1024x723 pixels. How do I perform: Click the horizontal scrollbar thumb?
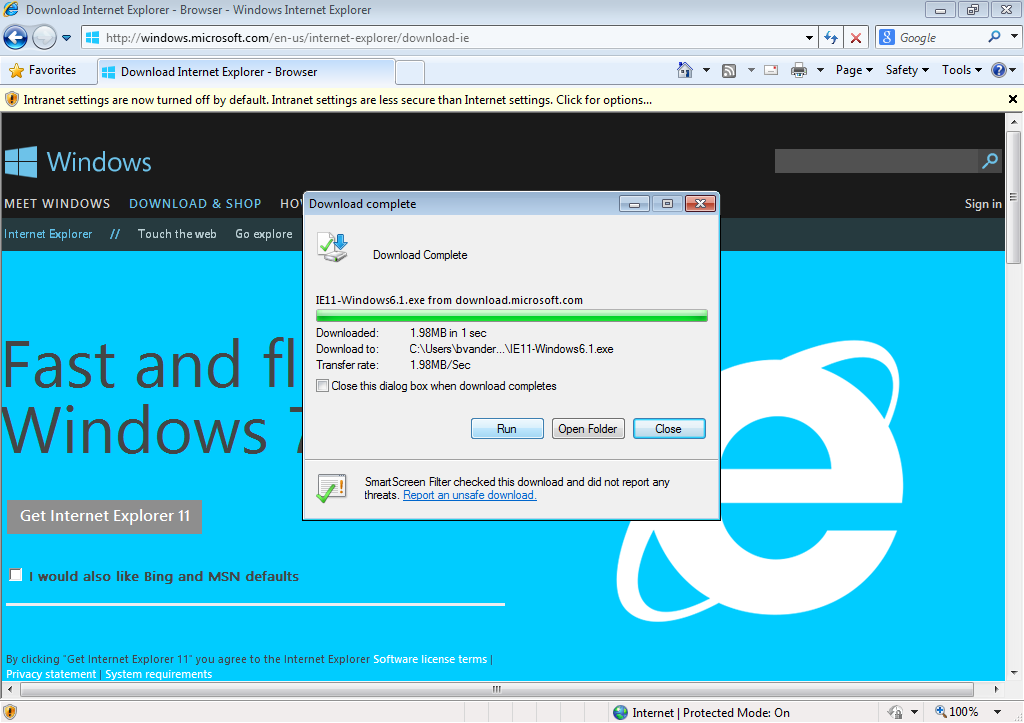coord(497,689)
